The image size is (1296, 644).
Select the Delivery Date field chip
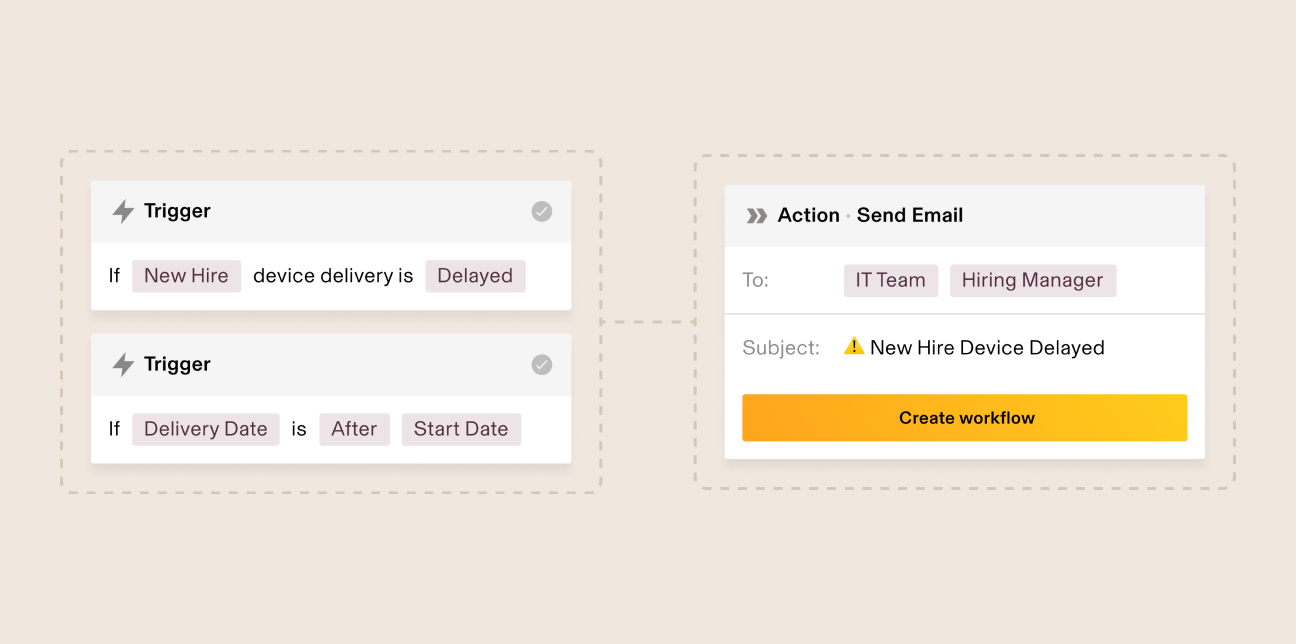point(205,429)
